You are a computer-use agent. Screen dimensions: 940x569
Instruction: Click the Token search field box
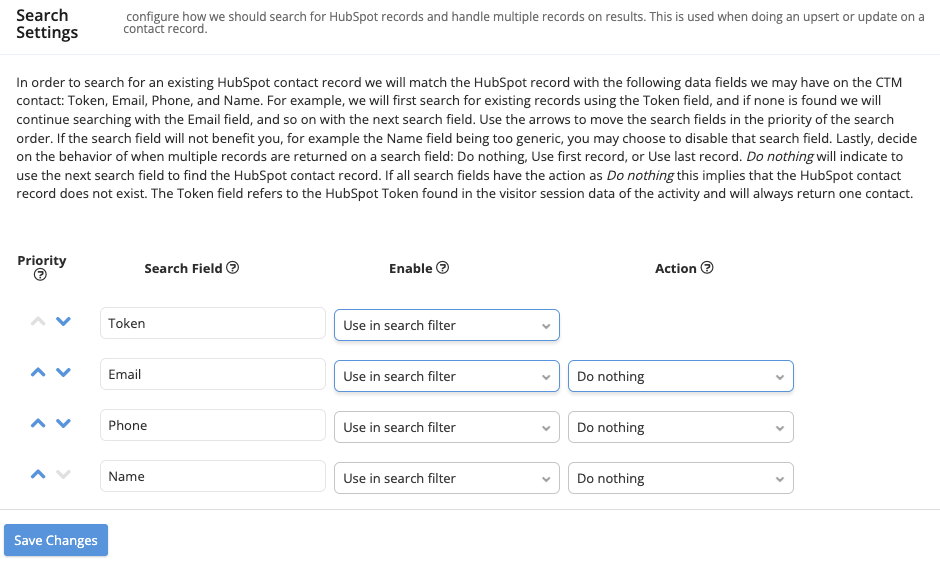point(213,323)
